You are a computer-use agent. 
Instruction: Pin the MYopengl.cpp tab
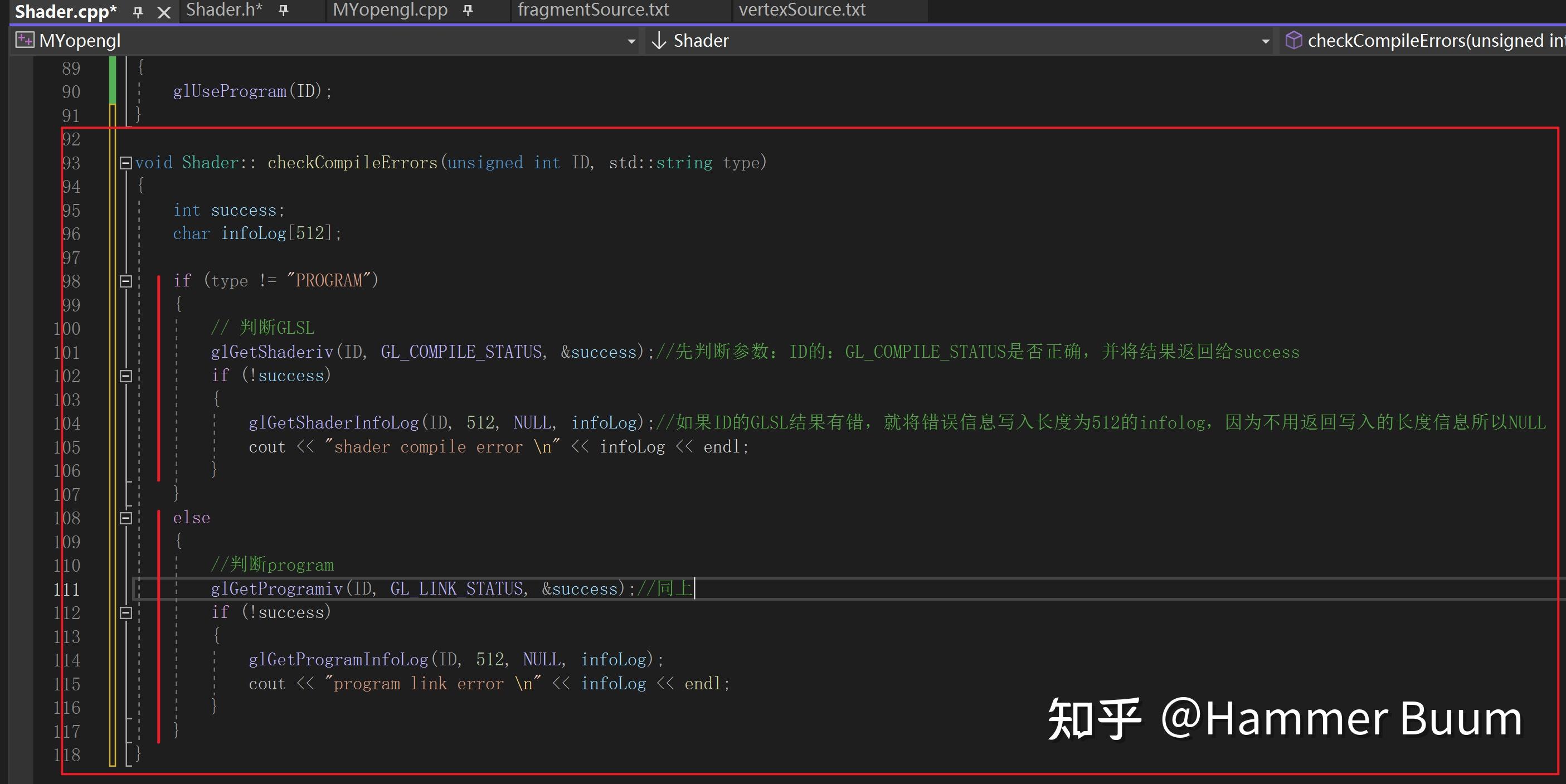pyautogui.click(x=467, y=11)
